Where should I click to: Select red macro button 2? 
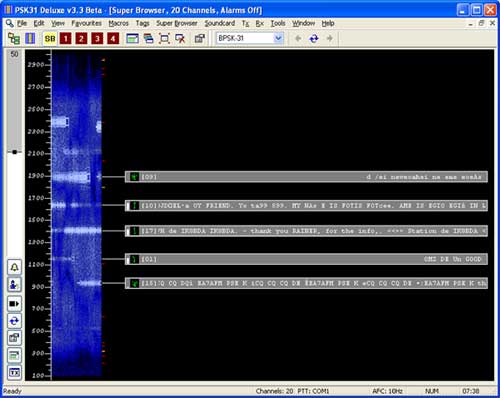pos(81,39)
